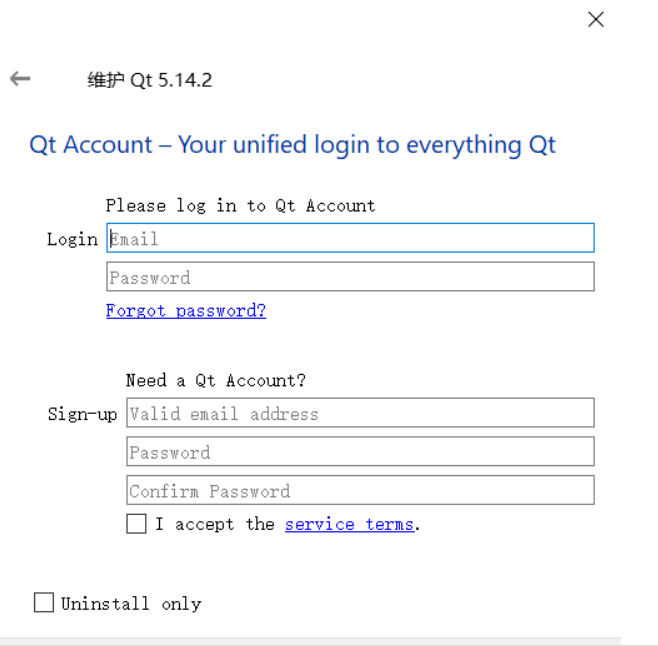Close the Qt maintenance window

[596, 19]
